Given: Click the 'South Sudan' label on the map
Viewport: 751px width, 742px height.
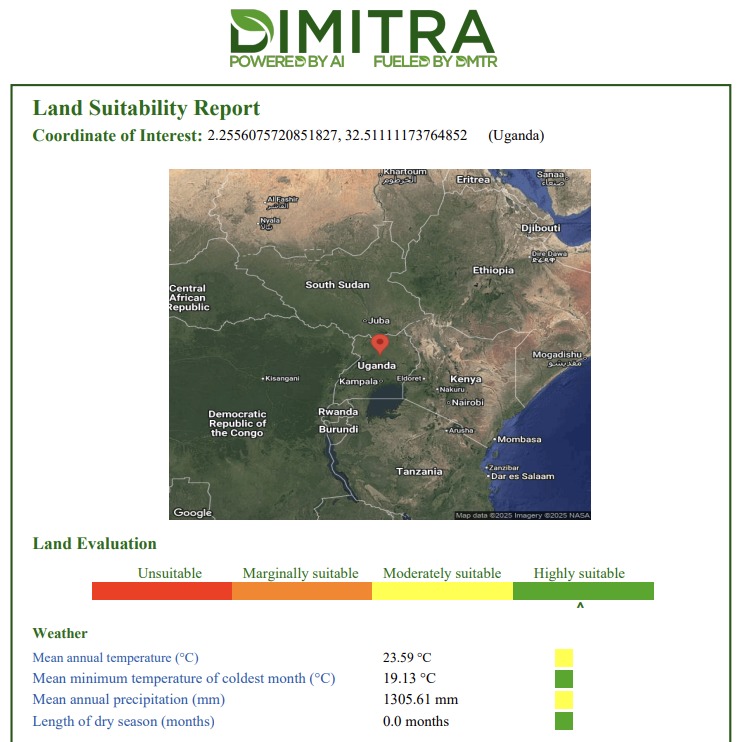Looking at the screenshot, I should coord(337,285).
